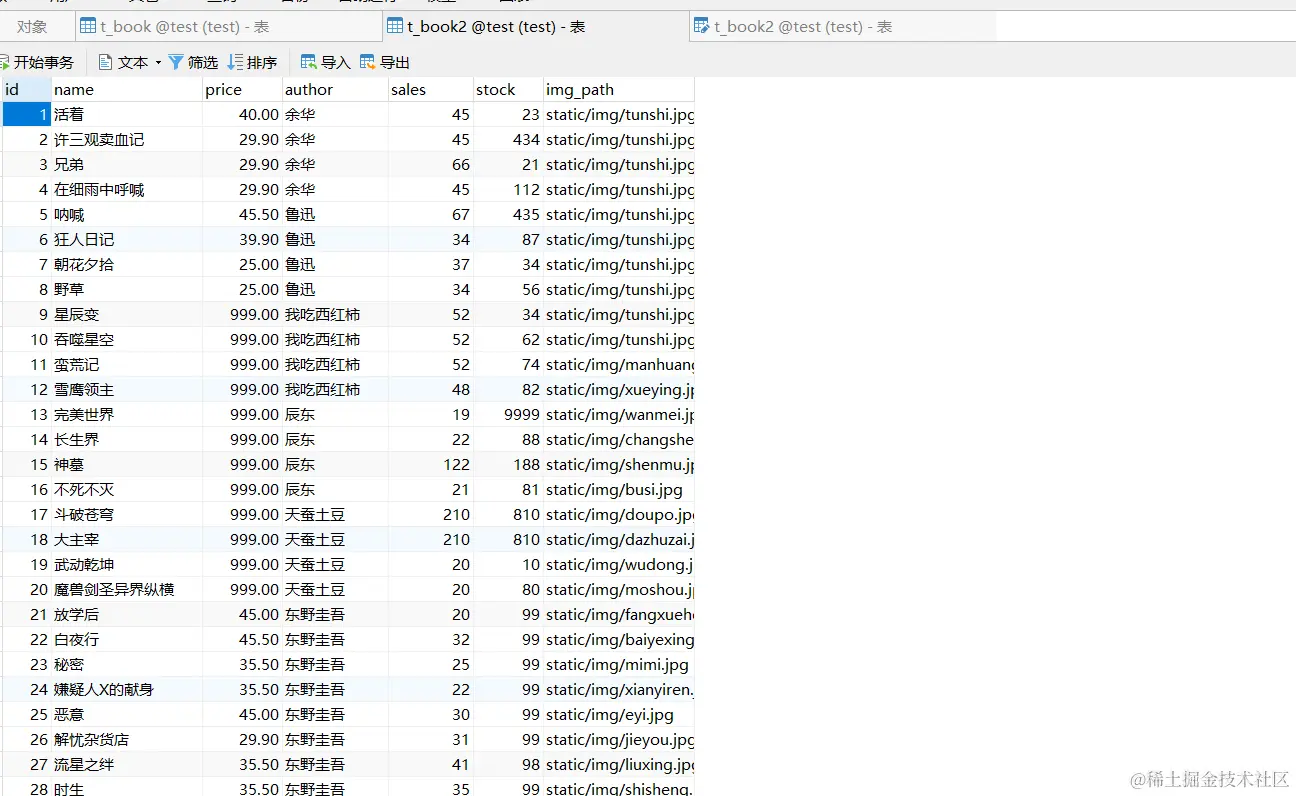
Task: Click the author column header
Action: click(x=335, y=89)
